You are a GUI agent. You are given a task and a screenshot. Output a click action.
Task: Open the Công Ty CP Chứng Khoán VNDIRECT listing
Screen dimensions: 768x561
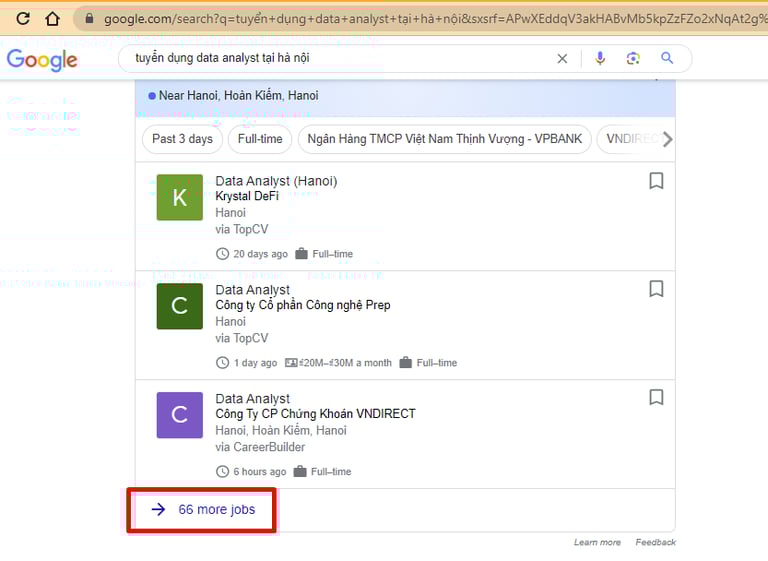coord(315,414)
